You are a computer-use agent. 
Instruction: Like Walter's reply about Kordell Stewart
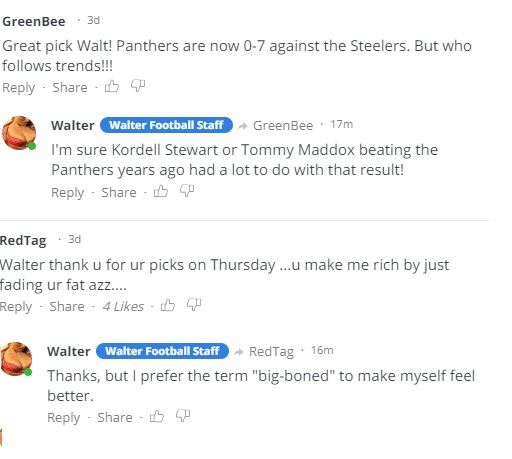click(x=161, y=191)
